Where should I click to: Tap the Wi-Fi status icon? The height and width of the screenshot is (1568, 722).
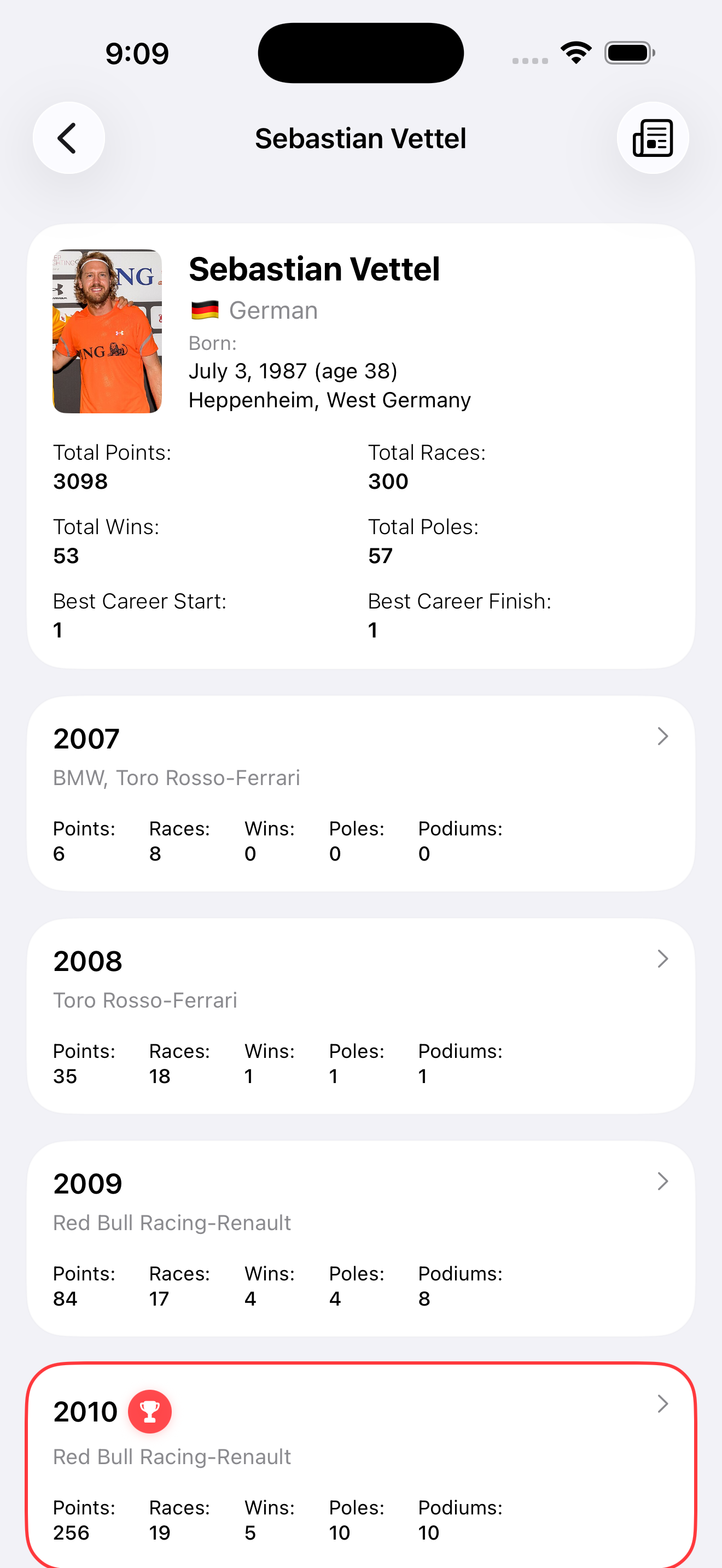point(576,53)
